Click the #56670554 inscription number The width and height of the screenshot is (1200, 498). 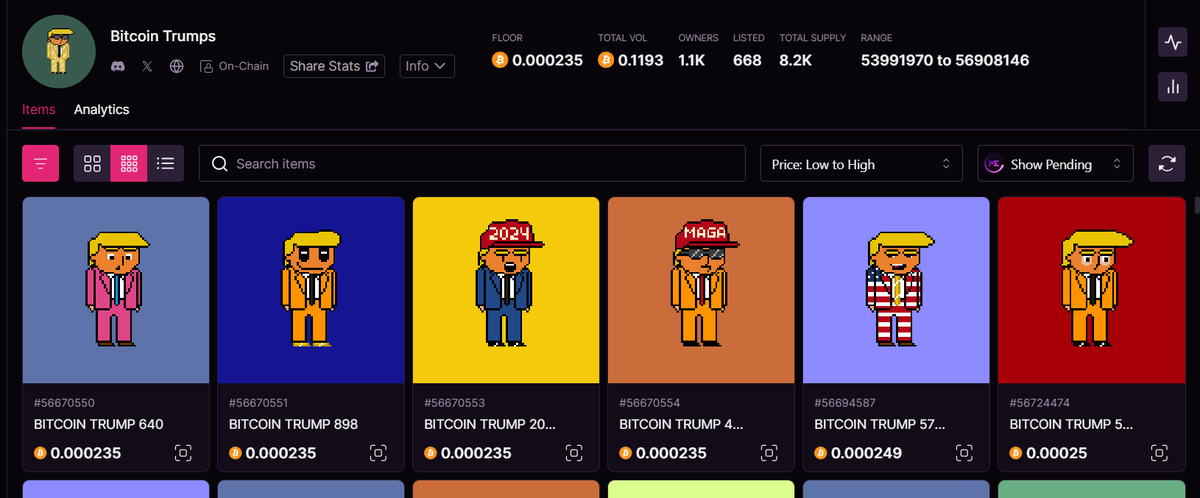click(x=650, y=403)
